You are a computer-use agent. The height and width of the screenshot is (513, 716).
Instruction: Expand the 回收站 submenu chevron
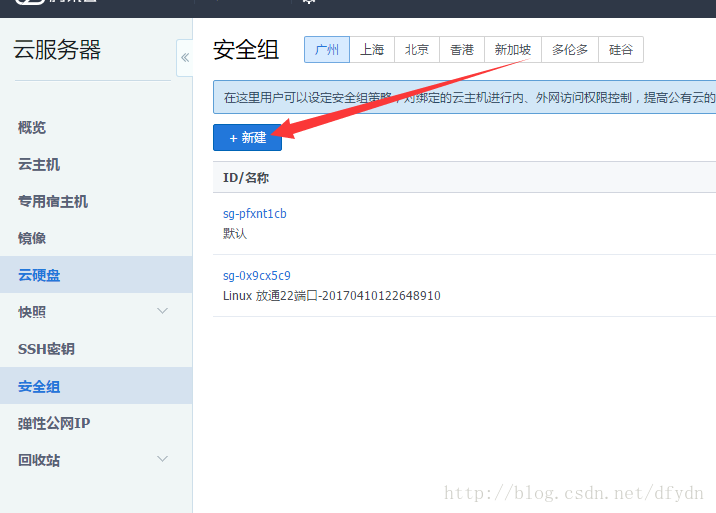coord(163,459)
